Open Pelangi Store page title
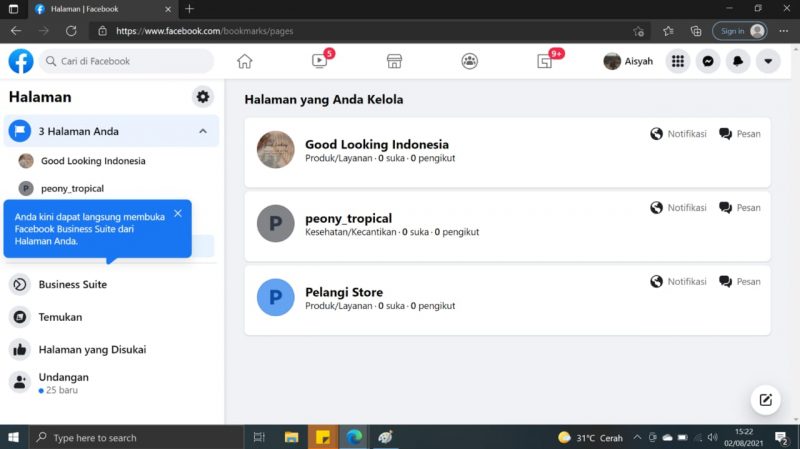This screenshot has height=449, width=800. tap(344, 292)
